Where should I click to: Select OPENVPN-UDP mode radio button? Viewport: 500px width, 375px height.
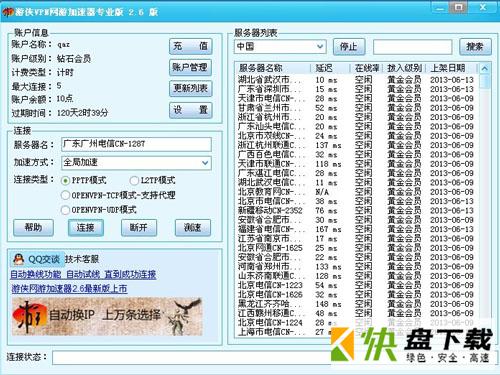(65, 210)
